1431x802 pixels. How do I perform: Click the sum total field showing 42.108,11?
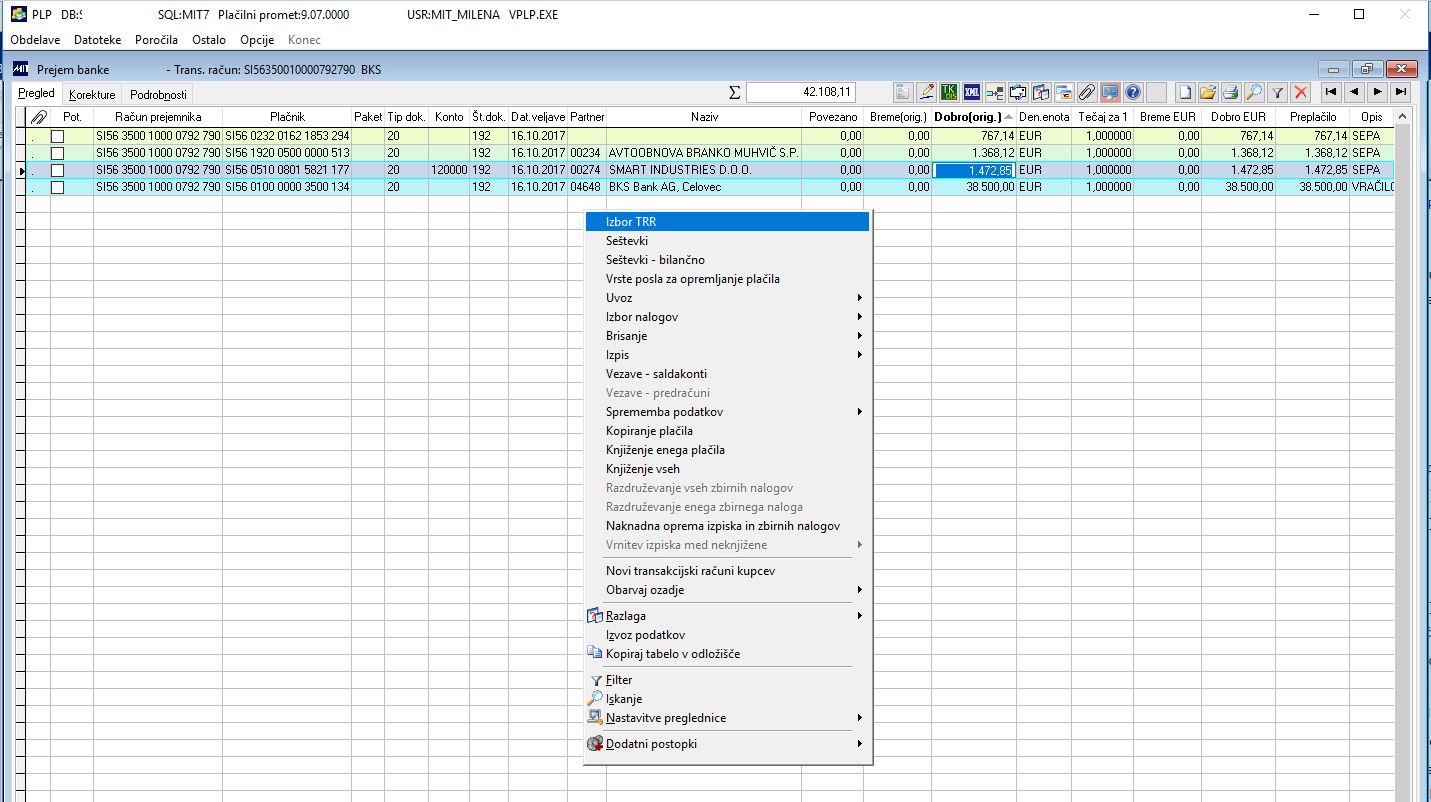800,92
